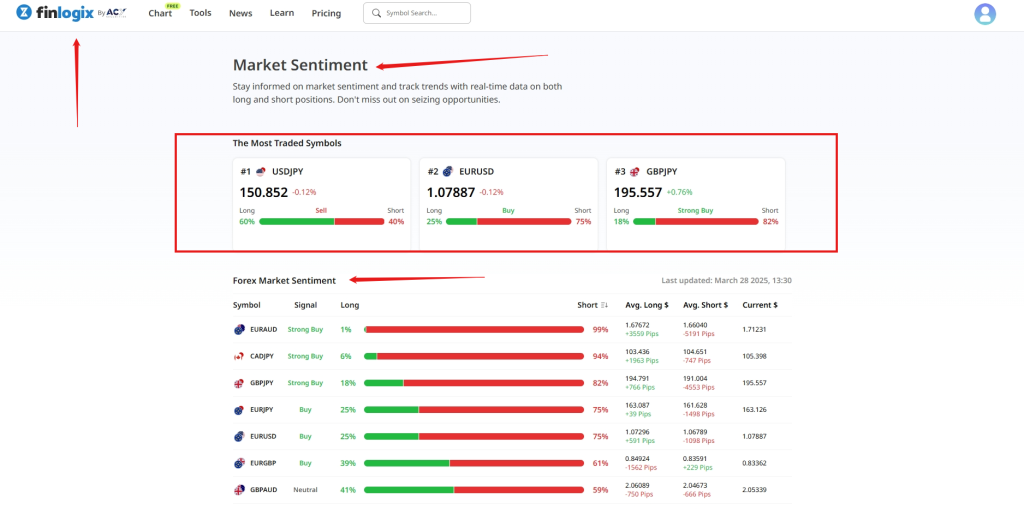1024x509 pixels.
Task: Open the Chart menu item
Action: tap(160, 14)
